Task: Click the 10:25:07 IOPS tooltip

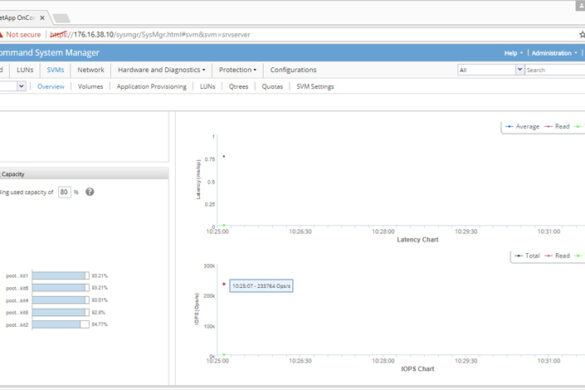Action: coord(261,286)
